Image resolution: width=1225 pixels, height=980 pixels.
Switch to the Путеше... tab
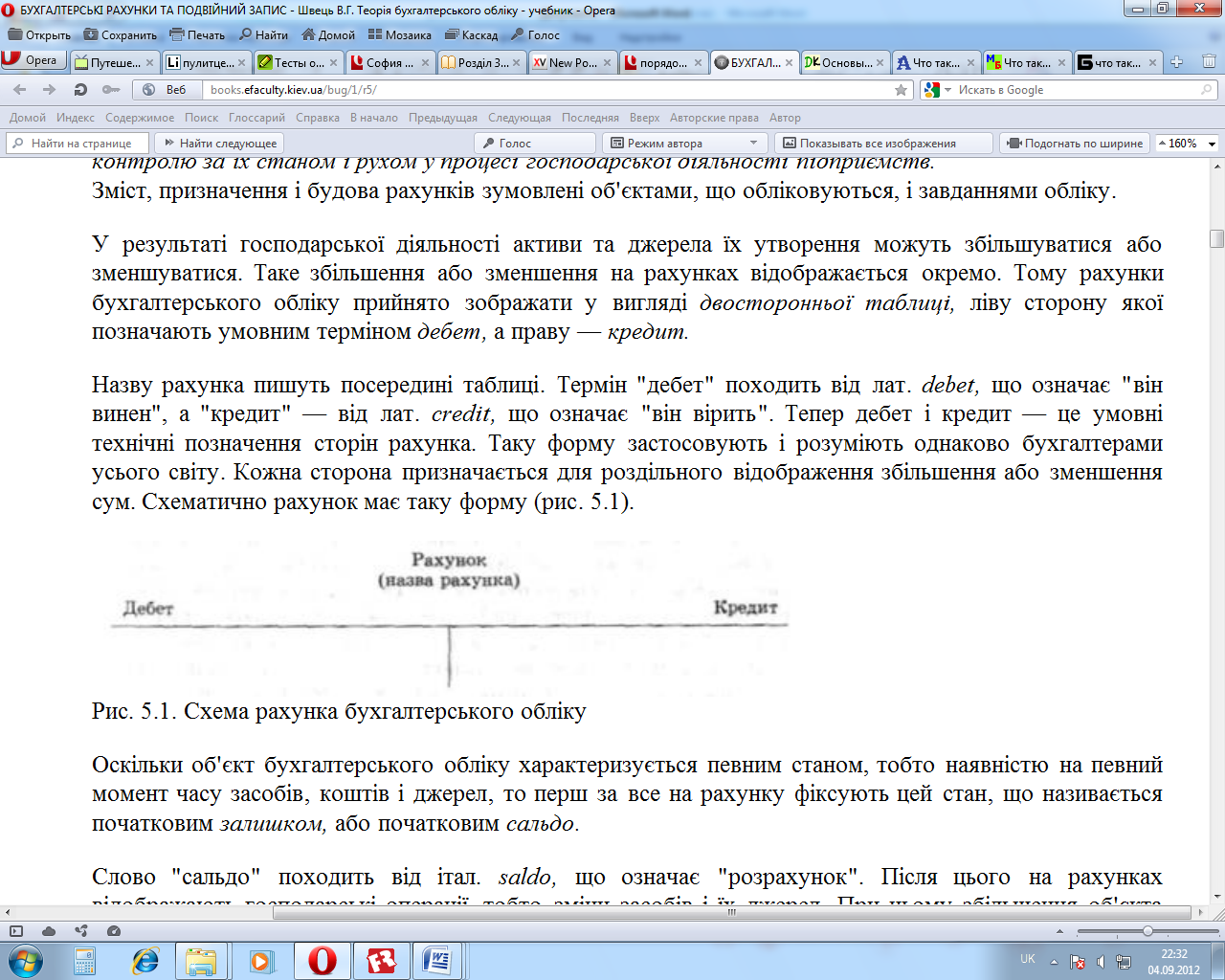115,62
